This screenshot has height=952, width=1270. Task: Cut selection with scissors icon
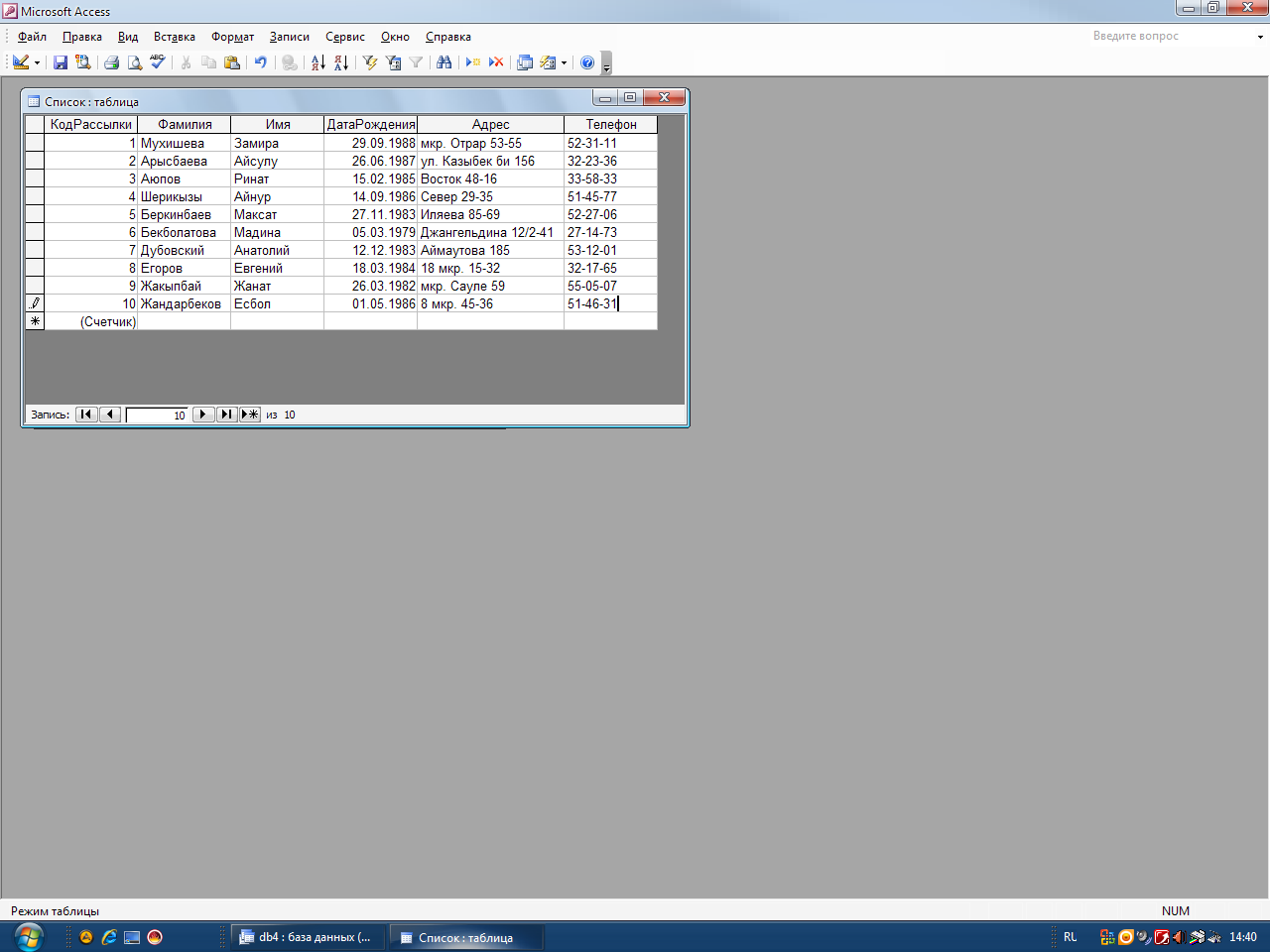point(186,62)
